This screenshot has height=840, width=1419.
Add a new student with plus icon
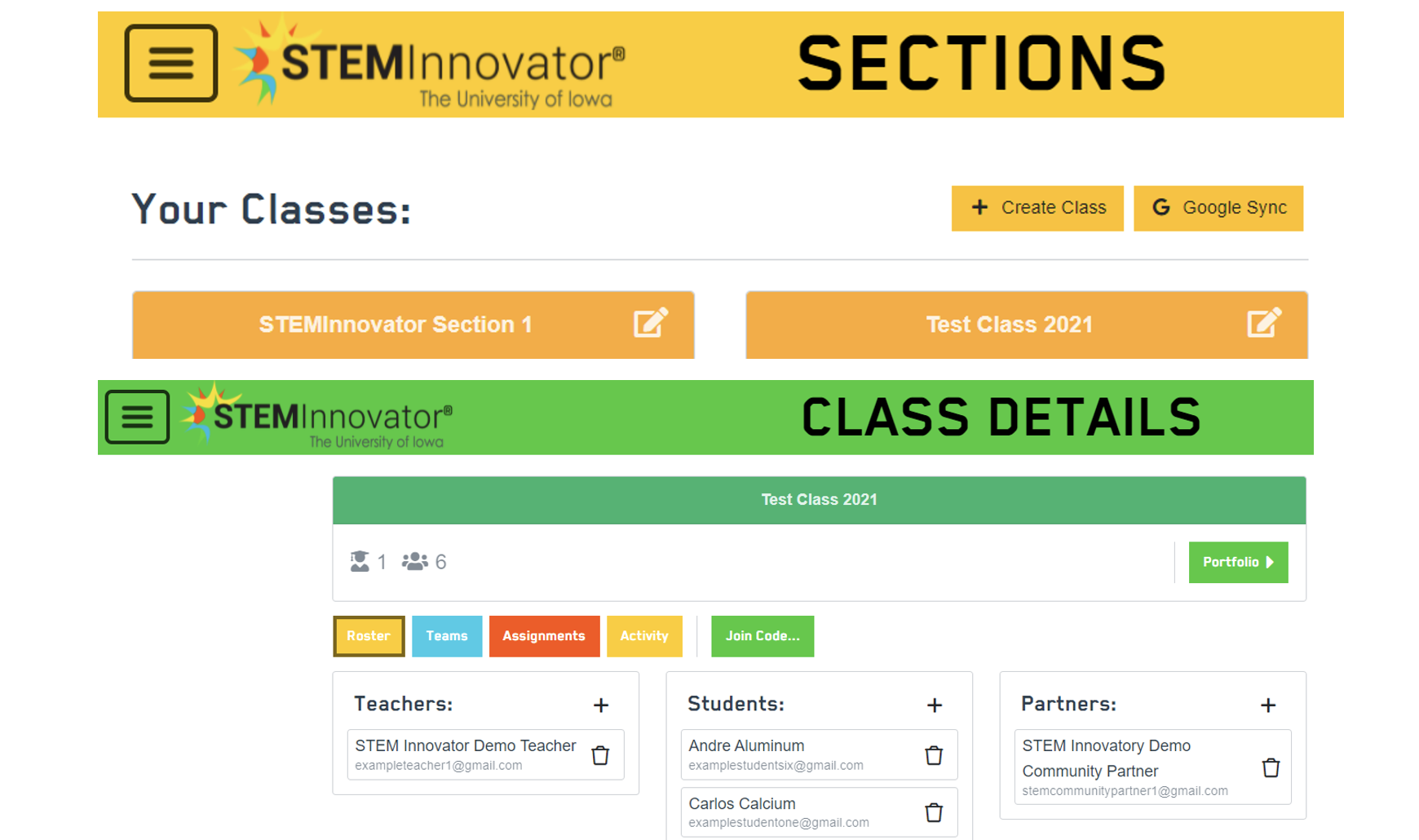pyautogui.click(x=935, y=705)
